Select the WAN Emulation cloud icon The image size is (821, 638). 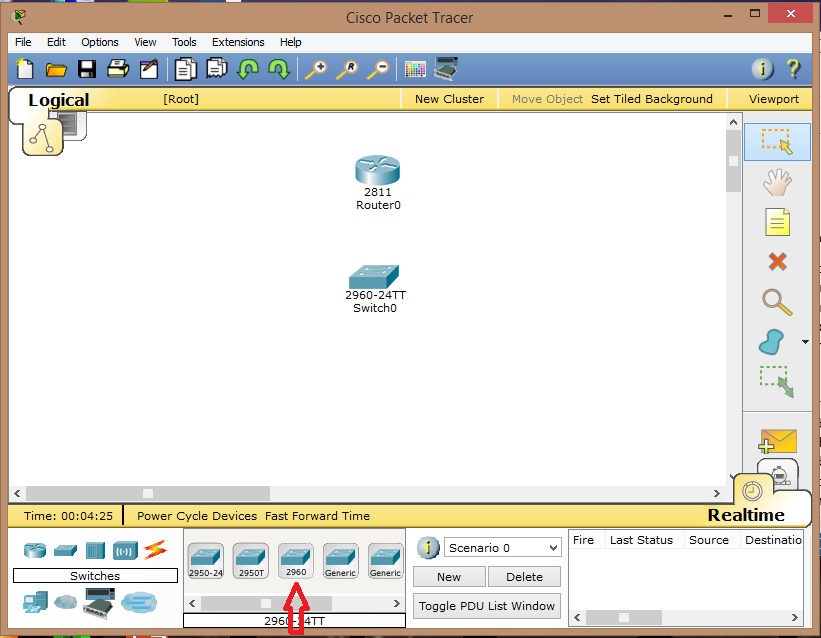[65, 602]
